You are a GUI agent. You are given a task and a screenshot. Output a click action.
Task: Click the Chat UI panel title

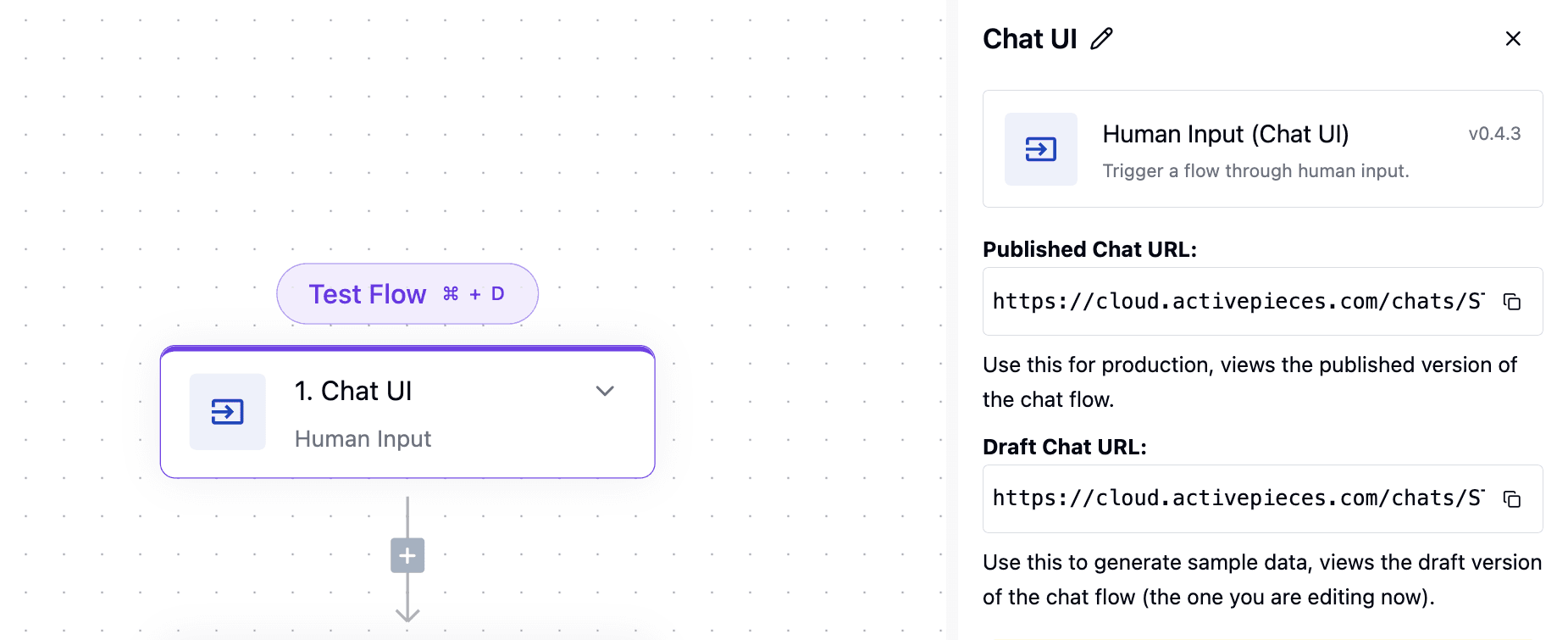(1029, 39)
